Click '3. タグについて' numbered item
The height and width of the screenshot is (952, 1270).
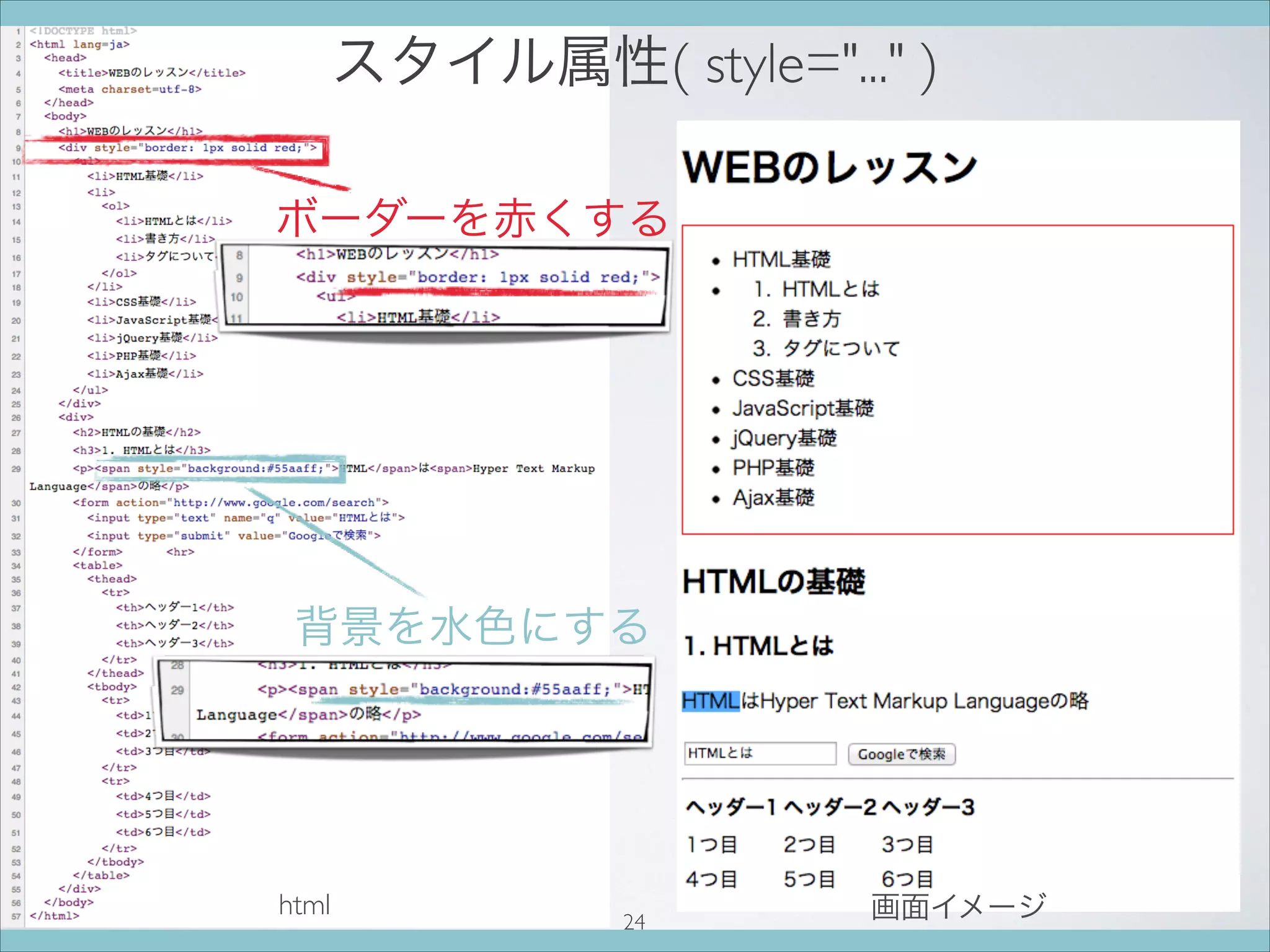[826, 348]
